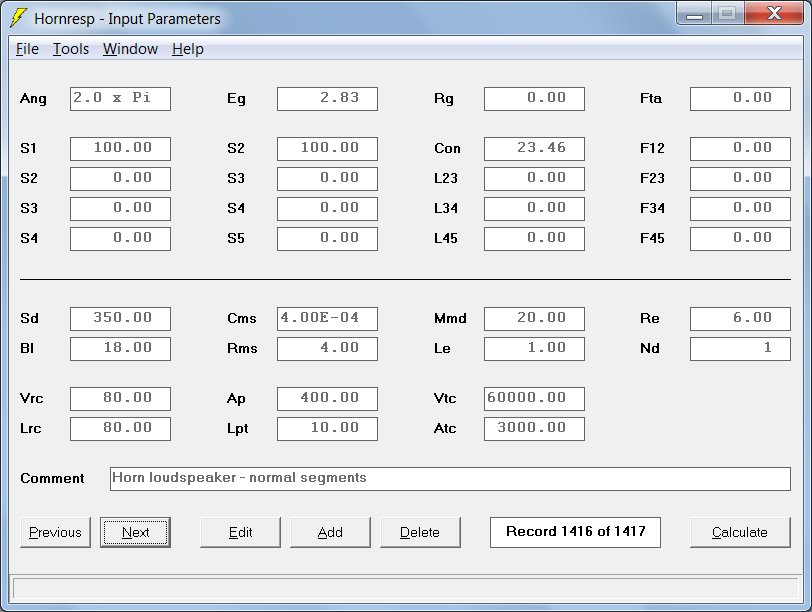812x612 pixels.
Task: Click the Bl field showing 18.00
Action: click(120, 349)
